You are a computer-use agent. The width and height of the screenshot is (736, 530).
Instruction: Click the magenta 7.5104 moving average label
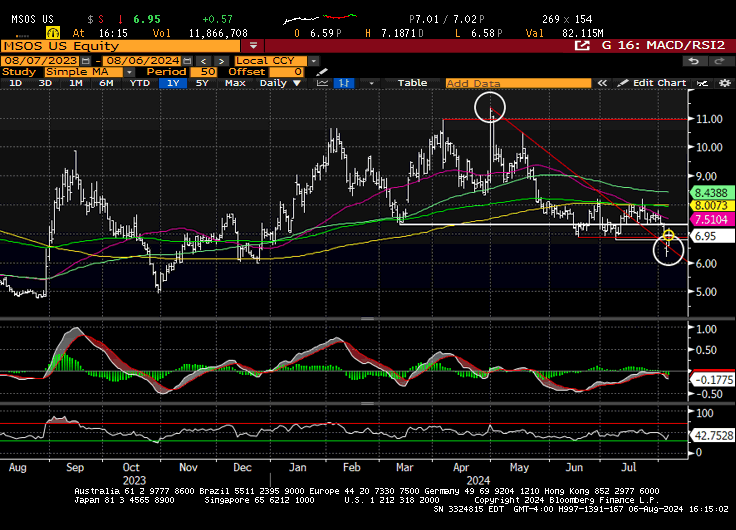tap(711, 220)
